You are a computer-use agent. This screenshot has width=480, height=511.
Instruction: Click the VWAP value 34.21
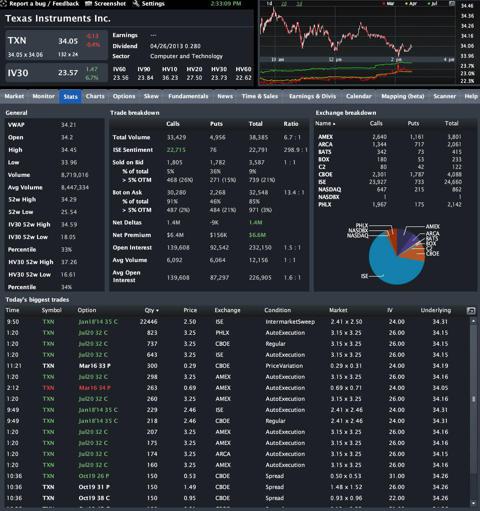point(69,125)
